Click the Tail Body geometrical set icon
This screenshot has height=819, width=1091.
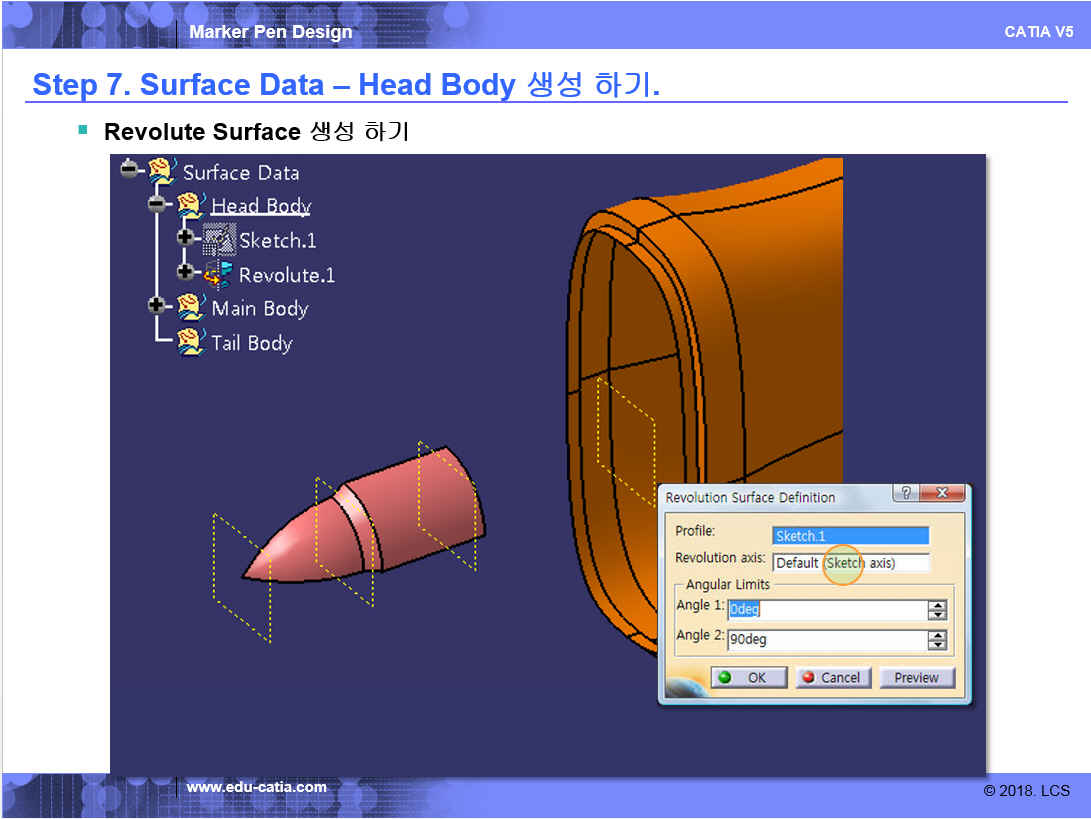coord(191,342)
